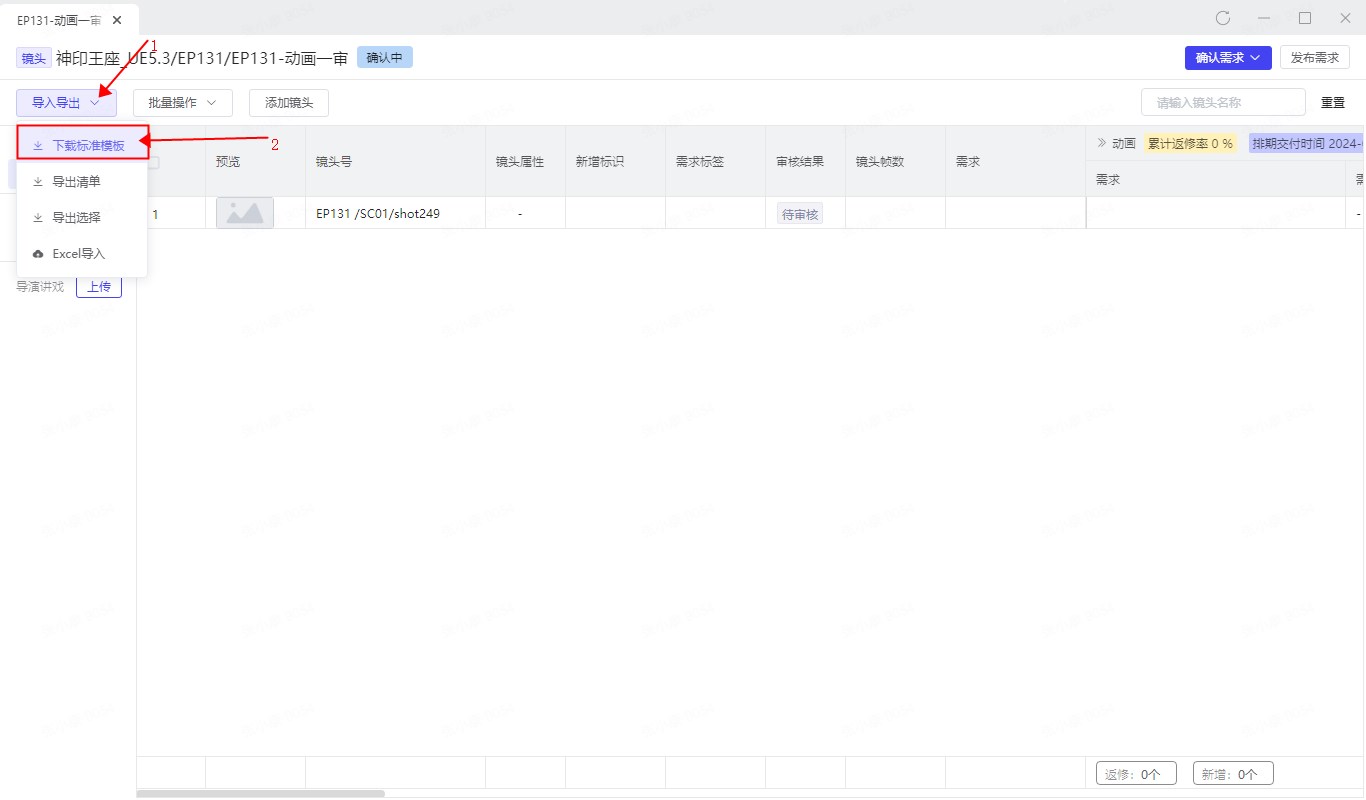Viewport: 1366px width, 800px height.
Task: Toggle the select-all checkbox in table header
Action: [153, 162]
